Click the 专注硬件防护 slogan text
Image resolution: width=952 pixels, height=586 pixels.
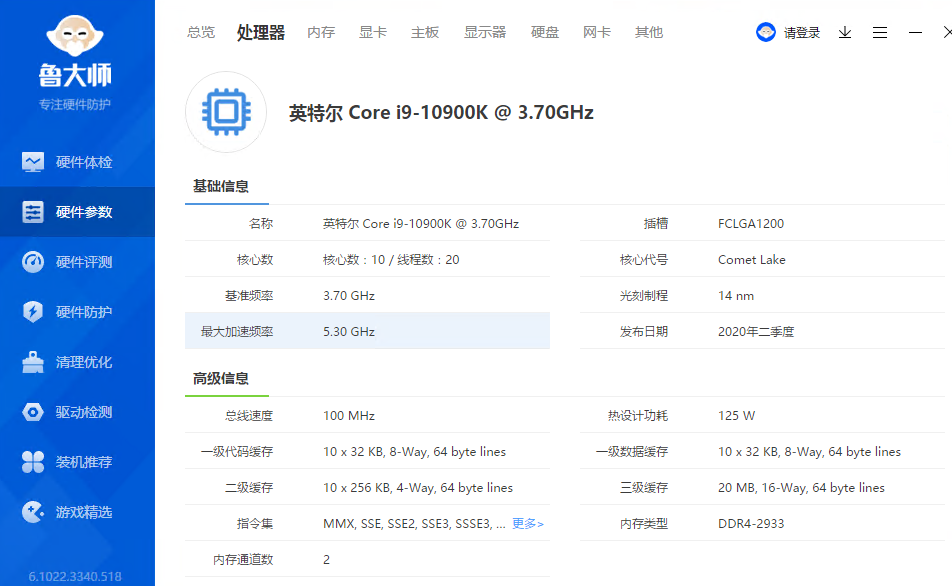[x=75, y=104]
